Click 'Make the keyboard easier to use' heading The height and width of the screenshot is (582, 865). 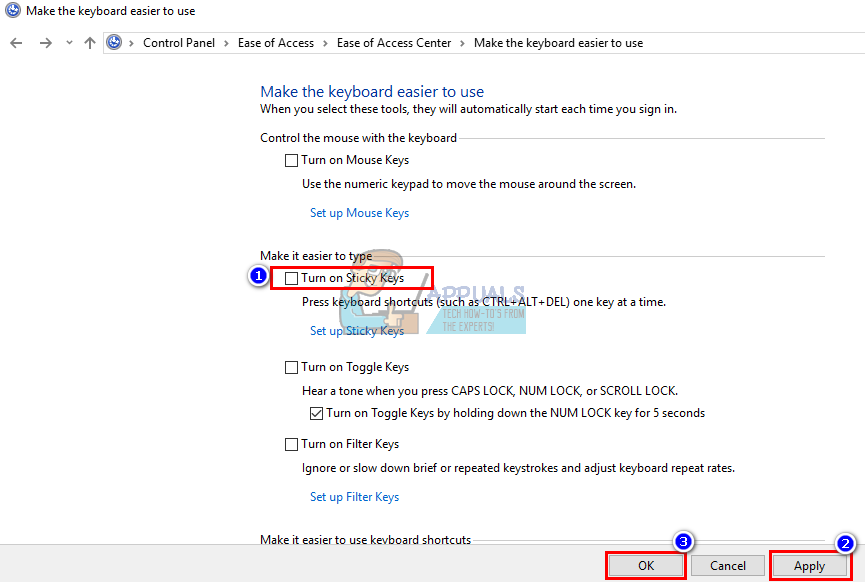372,92
